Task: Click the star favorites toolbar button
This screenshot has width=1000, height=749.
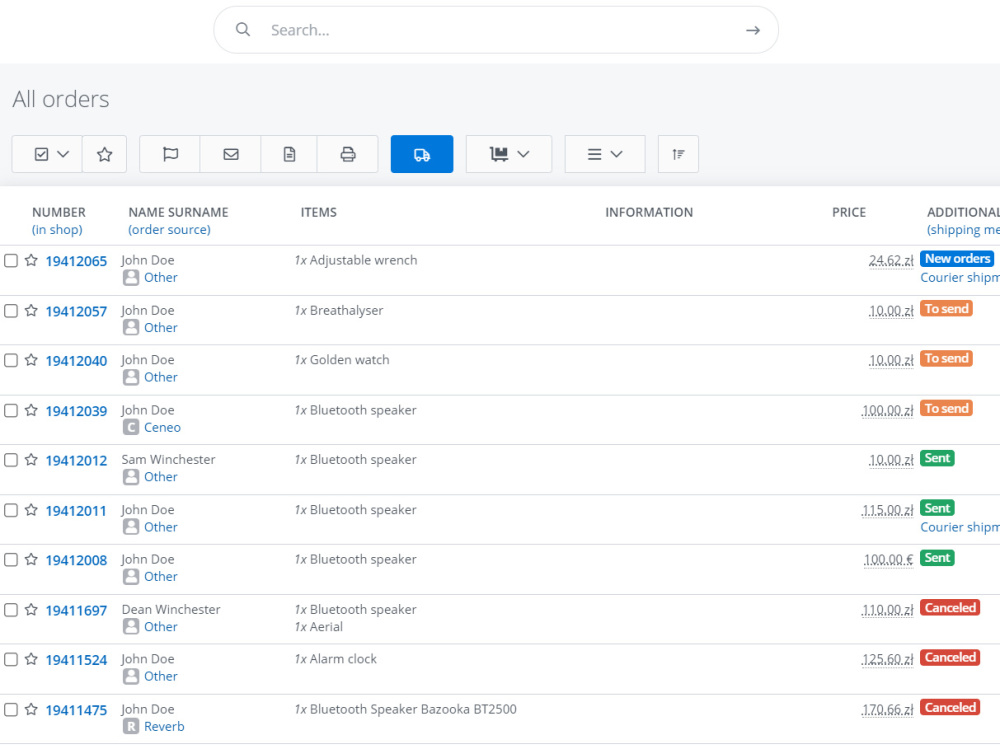Action: click(105, 154)
